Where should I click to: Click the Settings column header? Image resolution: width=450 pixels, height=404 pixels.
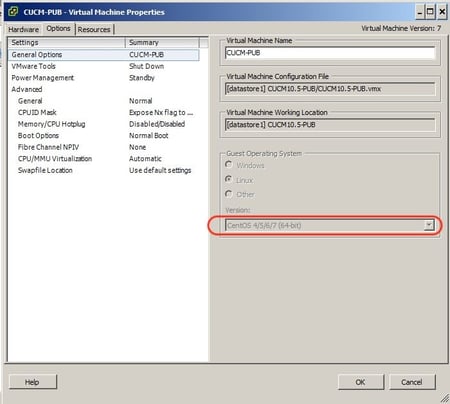coord(67,43)
